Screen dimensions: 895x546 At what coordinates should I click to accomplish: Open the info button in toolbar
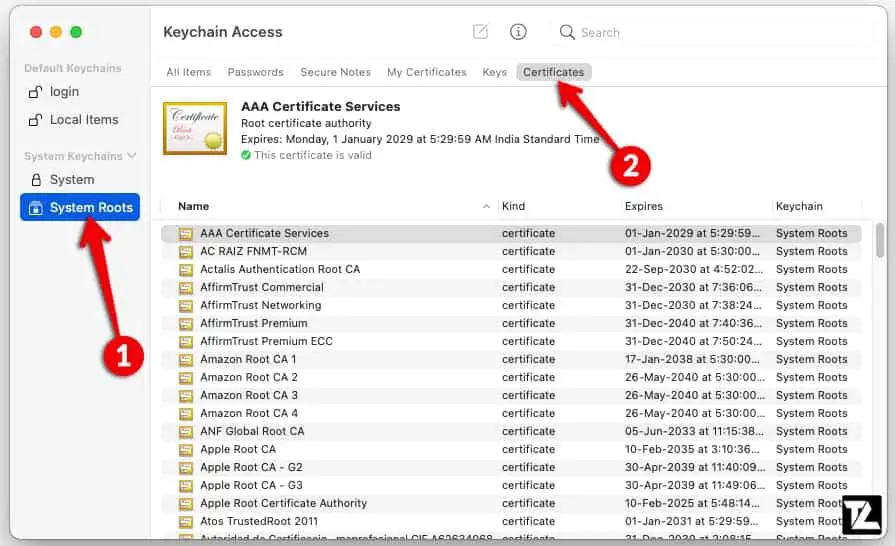pyautogui.click(x=518, y=31)
